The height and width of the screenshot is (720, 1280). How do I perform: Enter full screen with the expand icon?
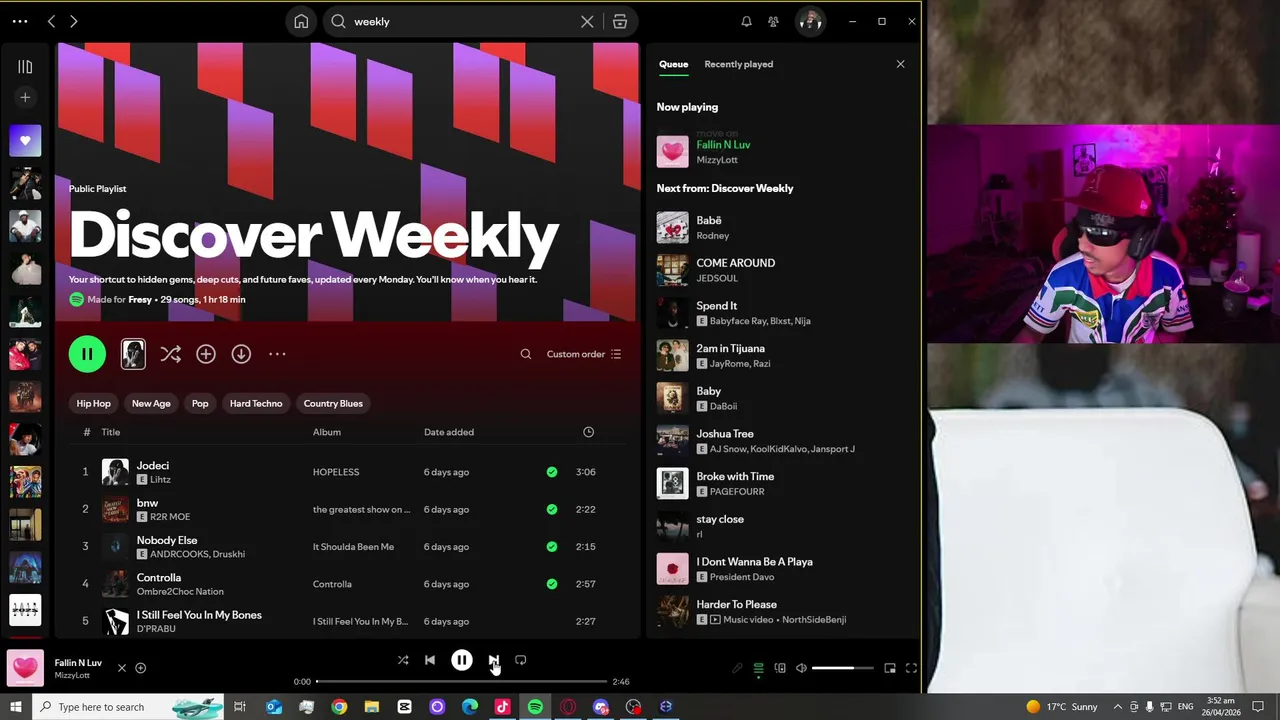[x=911, y=668]
